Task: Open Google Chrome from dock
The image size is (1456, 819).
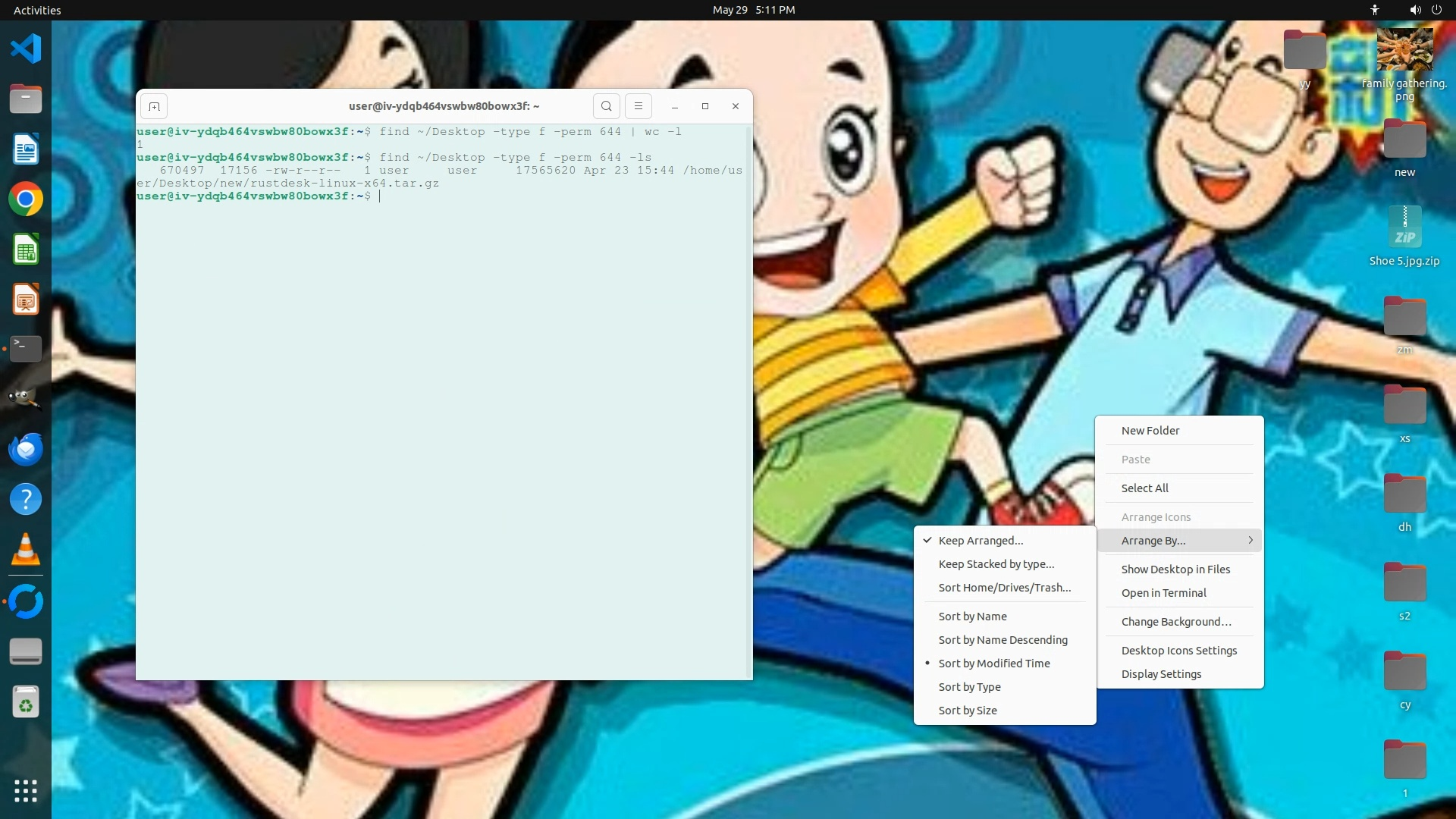Action: pyautogui.click(x=26, y=199)
